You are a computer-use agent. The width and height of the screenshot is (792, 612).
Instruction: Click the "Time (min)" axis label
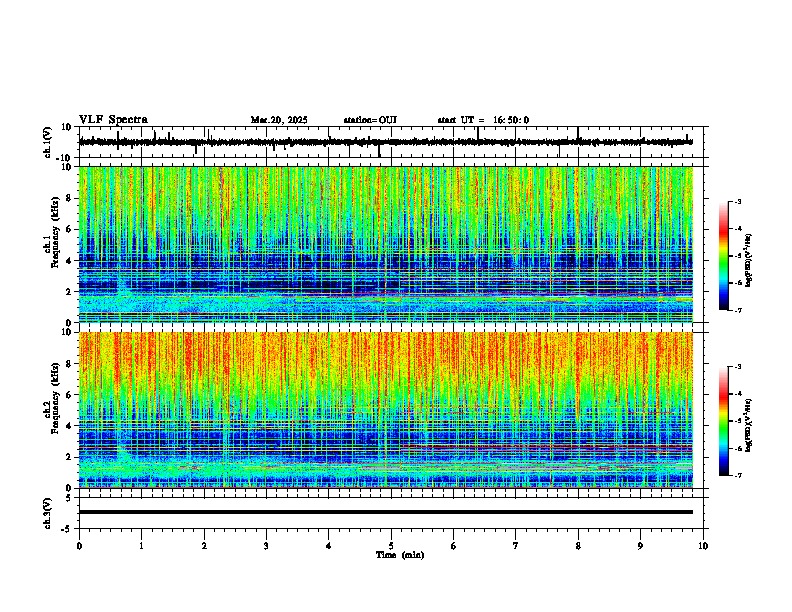coord(400,555)
